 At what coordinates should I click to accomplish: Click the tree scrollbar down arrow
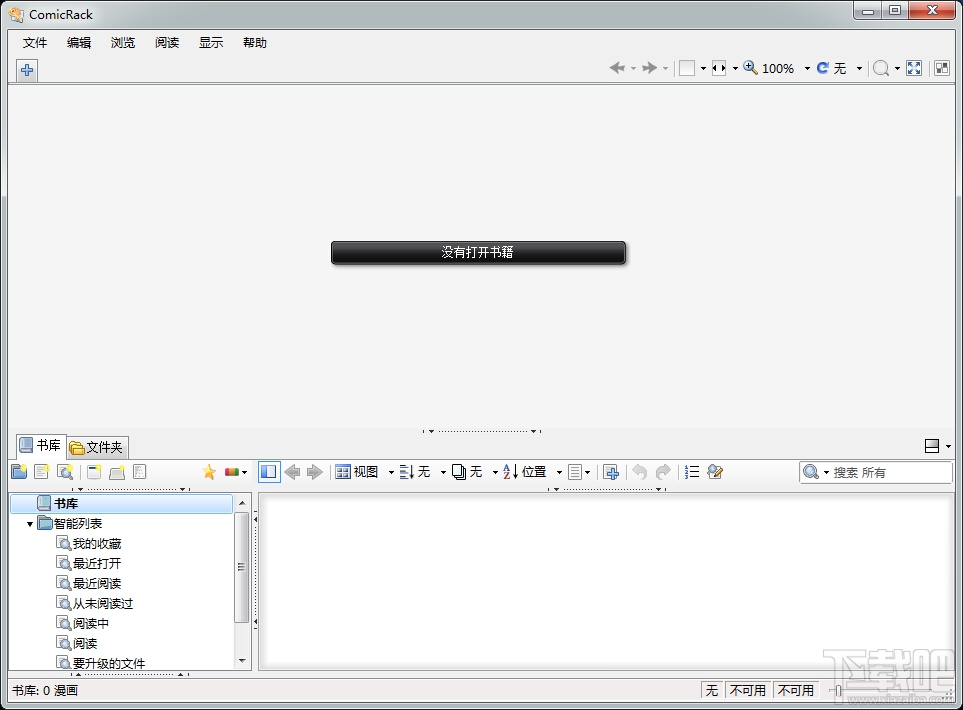(x=242, y=661)
